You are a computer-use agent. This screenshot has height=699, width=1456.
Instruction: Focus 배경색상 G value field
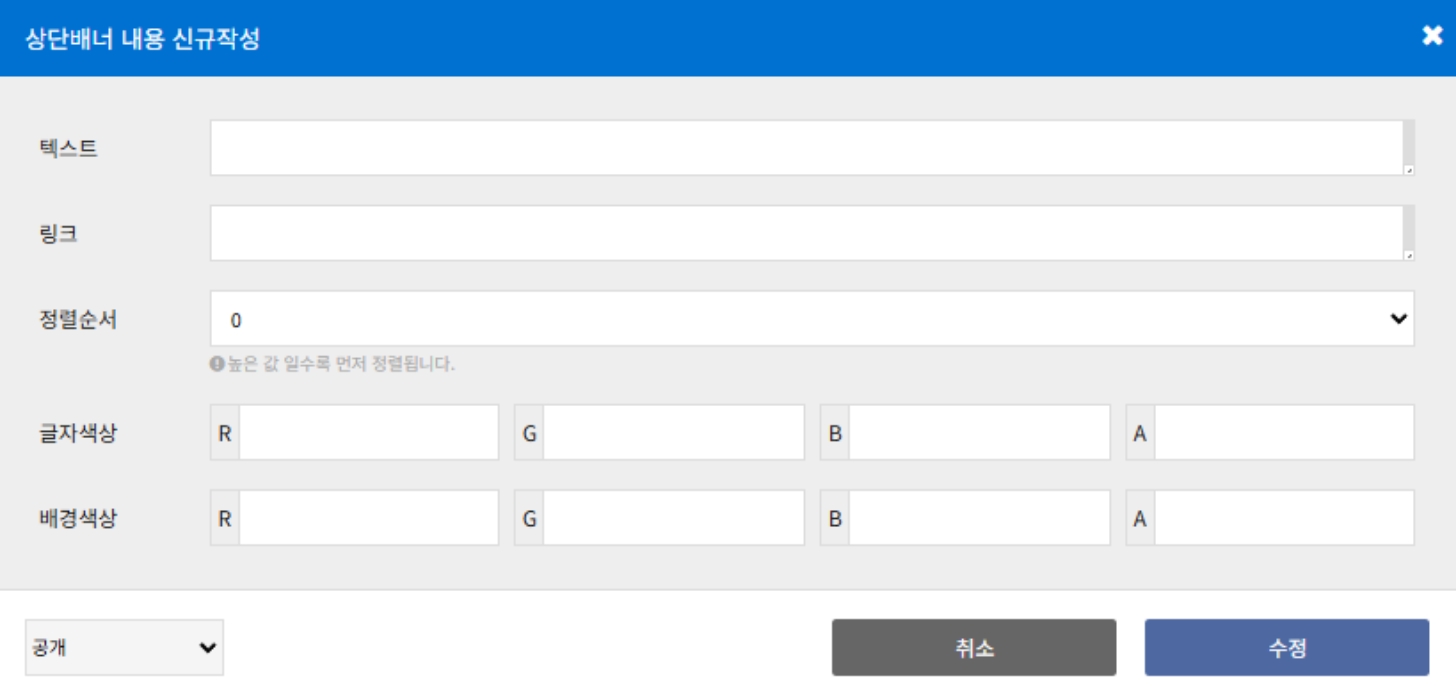click(x=673, y=518)
